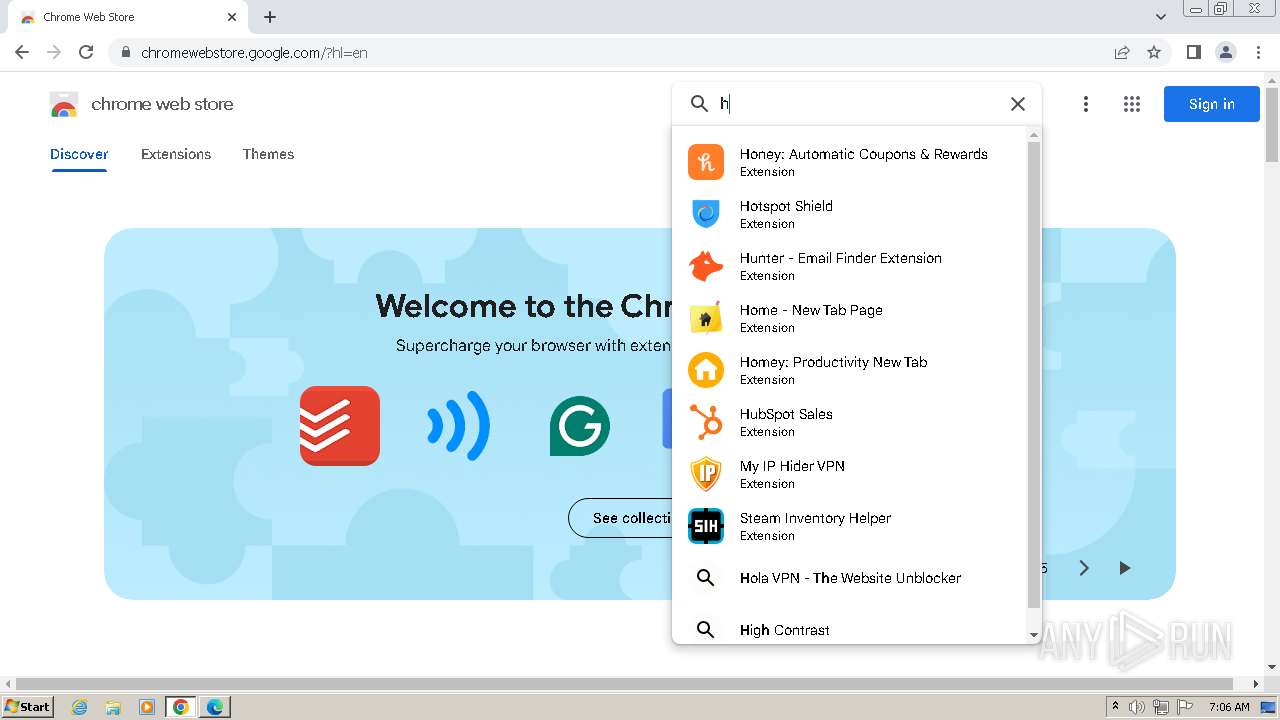This screenshot has width=1280, height=720.
Task: Click the taskbar clock showing 7:06 AM
Action: [x=1229, y=707]
